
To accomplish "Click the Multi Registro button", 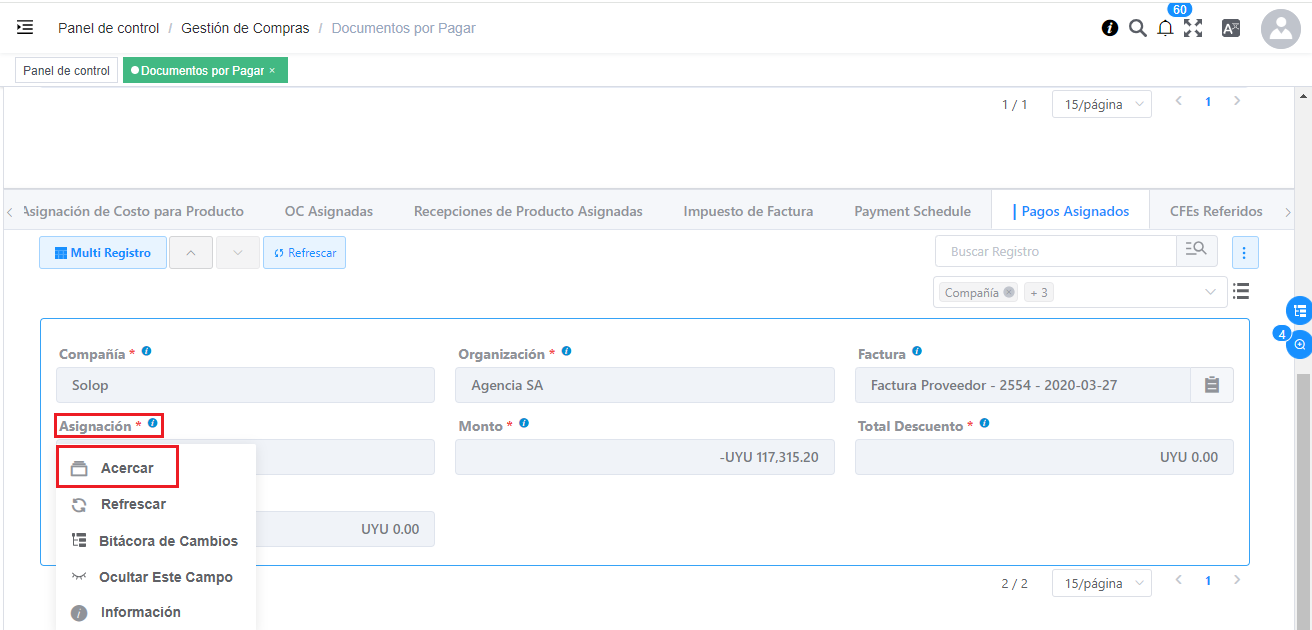I will 103,253.
